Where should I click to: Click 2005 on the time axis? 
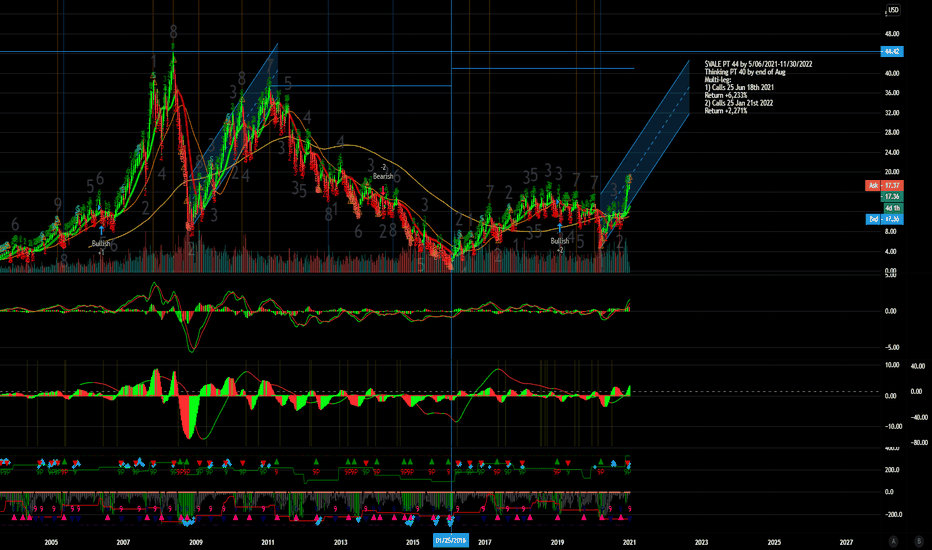coord(51,542)
